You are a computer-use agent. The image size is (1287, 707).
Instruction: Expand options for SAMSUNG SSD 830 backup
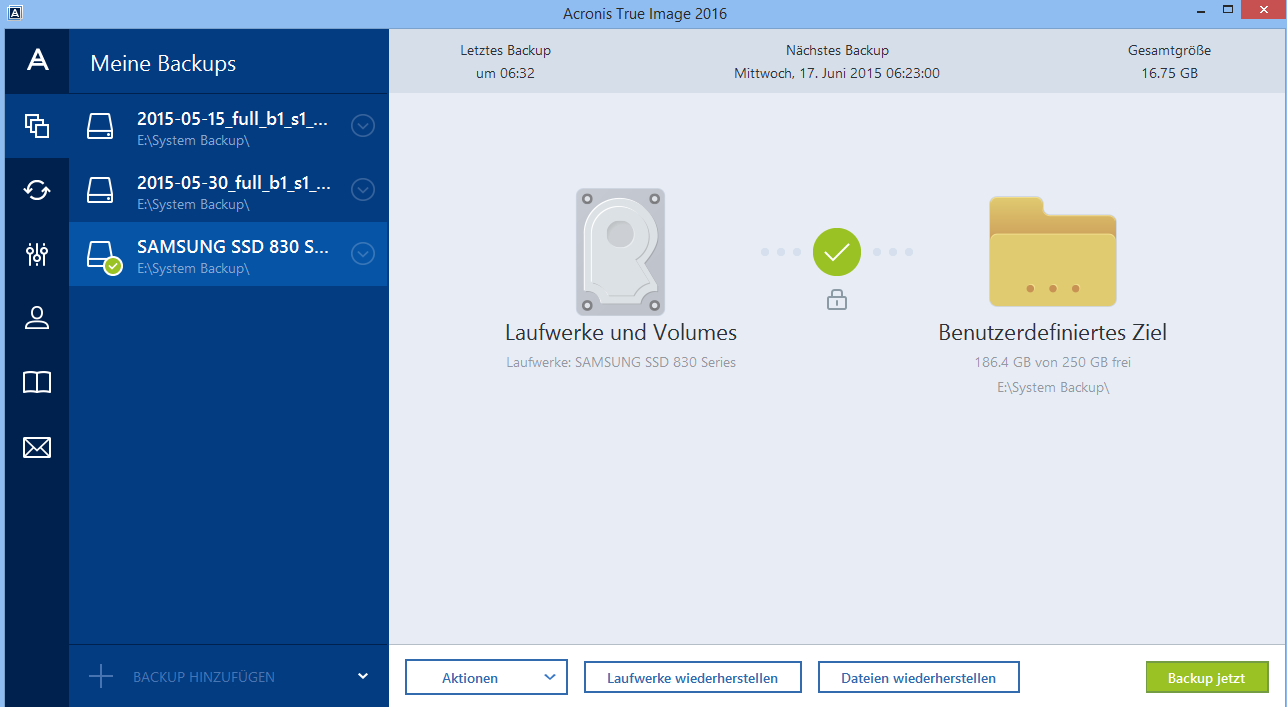(x=363, y=254)
